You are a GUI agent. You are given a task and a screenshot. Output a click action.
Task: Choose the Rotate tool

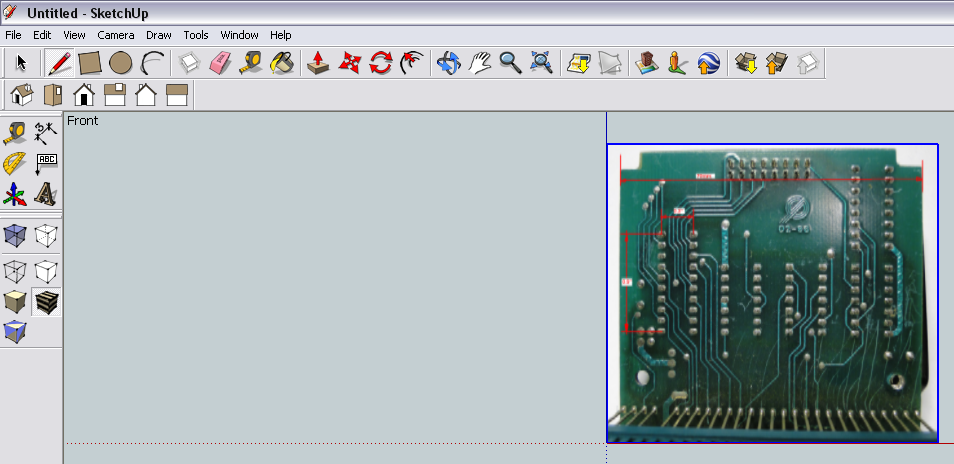coord(381,63)
